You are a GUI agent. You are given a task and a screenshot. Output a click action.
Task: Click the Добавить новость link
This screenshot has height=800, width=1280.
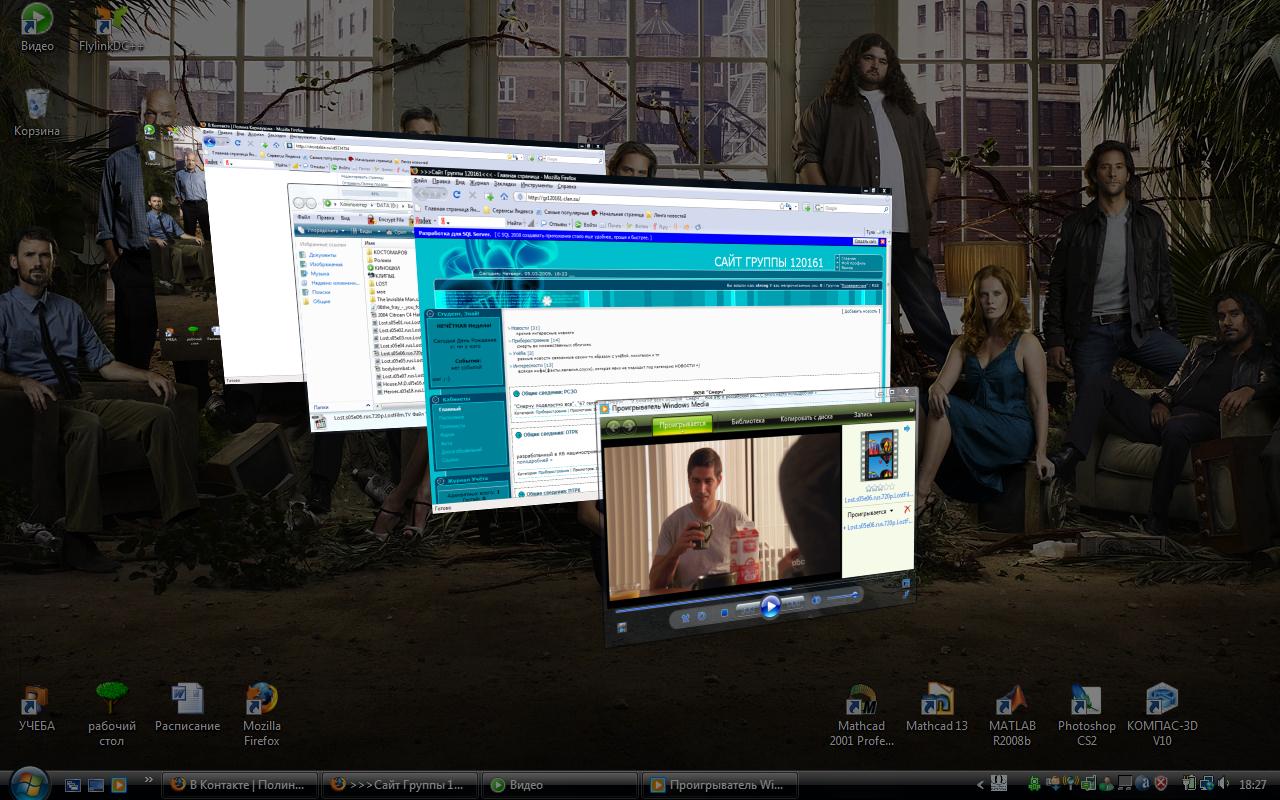click(861, 311)
